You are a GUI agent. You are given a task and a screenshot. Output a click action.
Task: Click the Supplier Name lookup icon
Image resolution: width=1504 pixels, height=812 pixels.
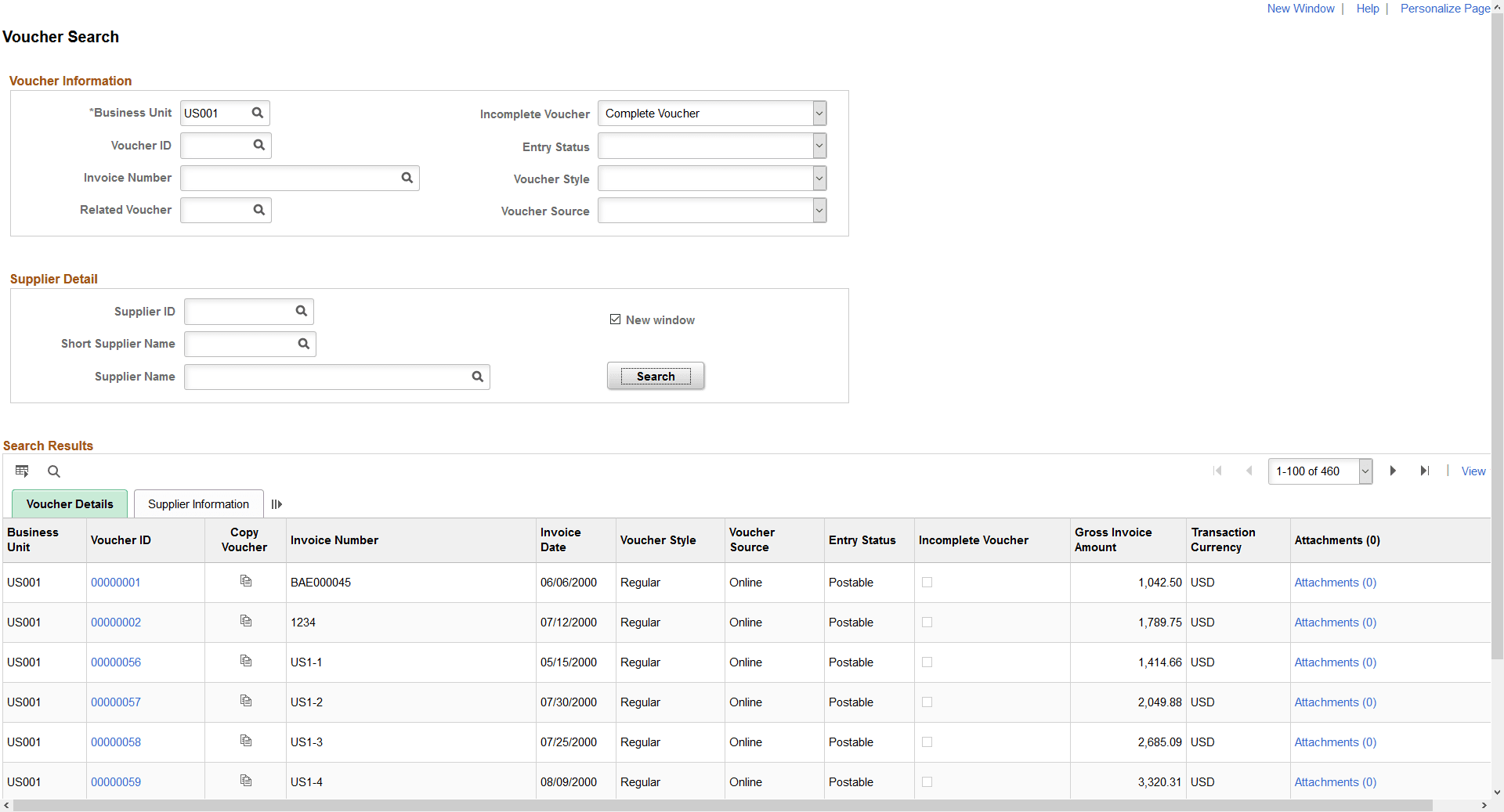click(478, 377)
